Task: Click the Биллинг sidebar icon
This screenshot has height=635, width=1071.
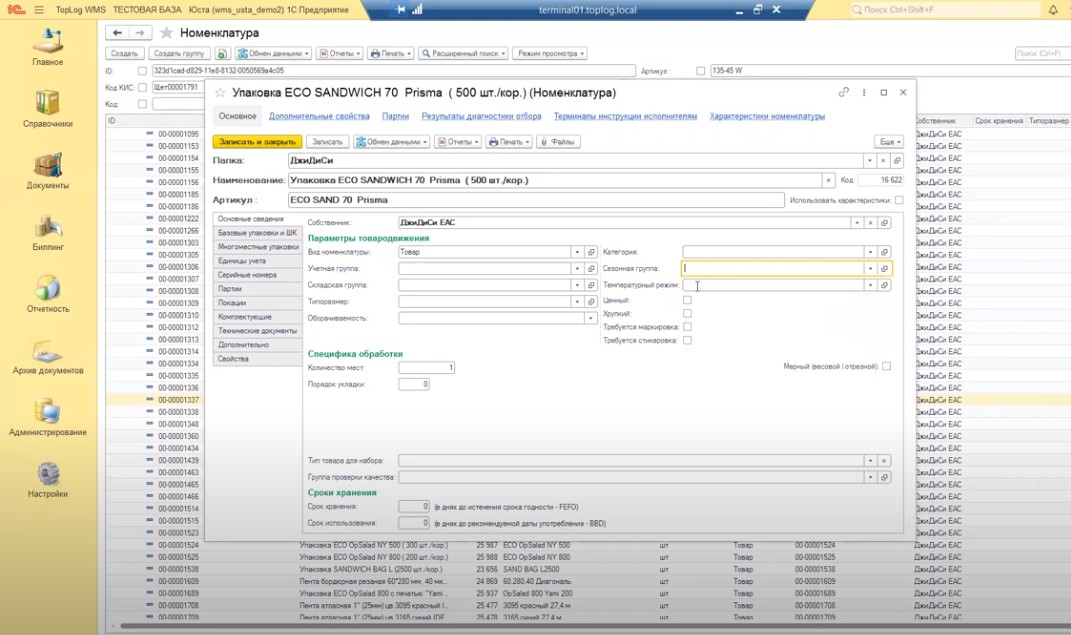Action: (47, 227)
